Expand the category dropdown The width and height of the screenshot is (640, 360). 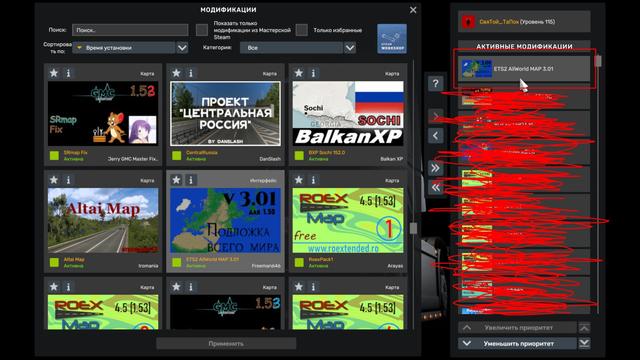350,48
